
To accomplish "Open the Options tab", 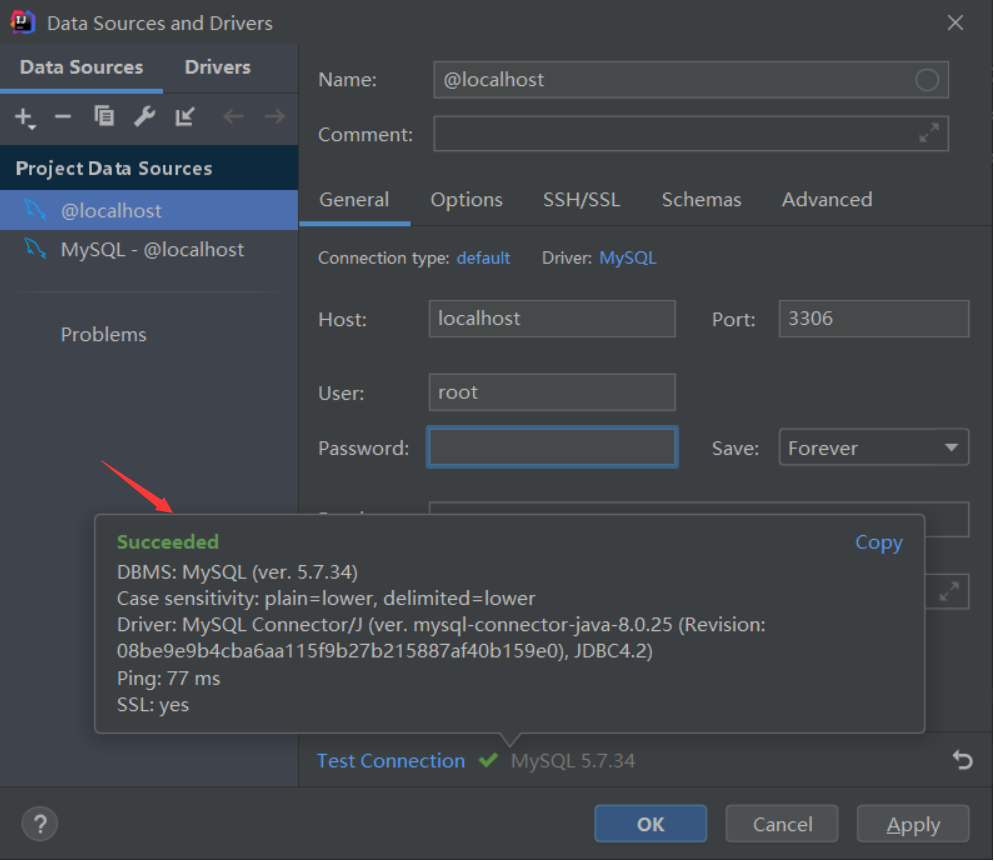I will coord(467,200).
